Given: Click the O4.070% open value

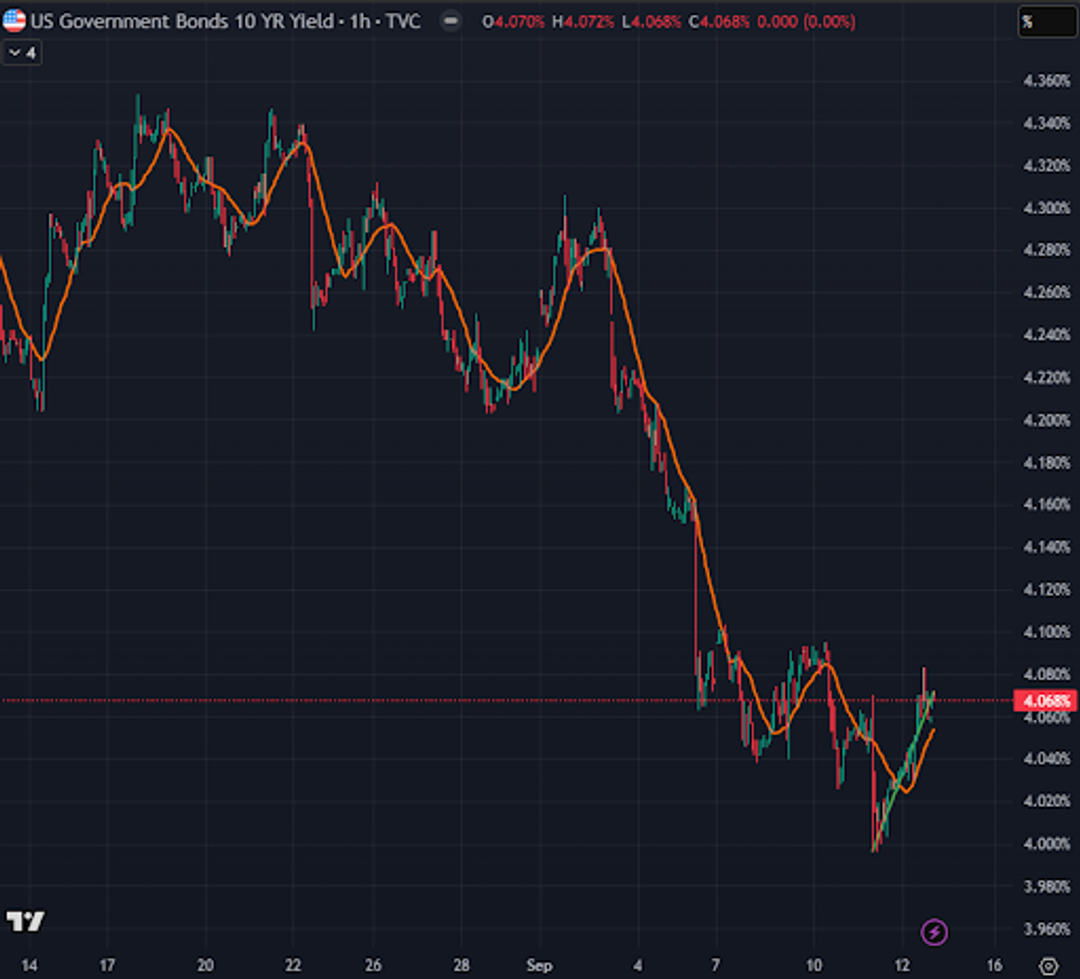Looking at the screenshot, I should 513,22.
